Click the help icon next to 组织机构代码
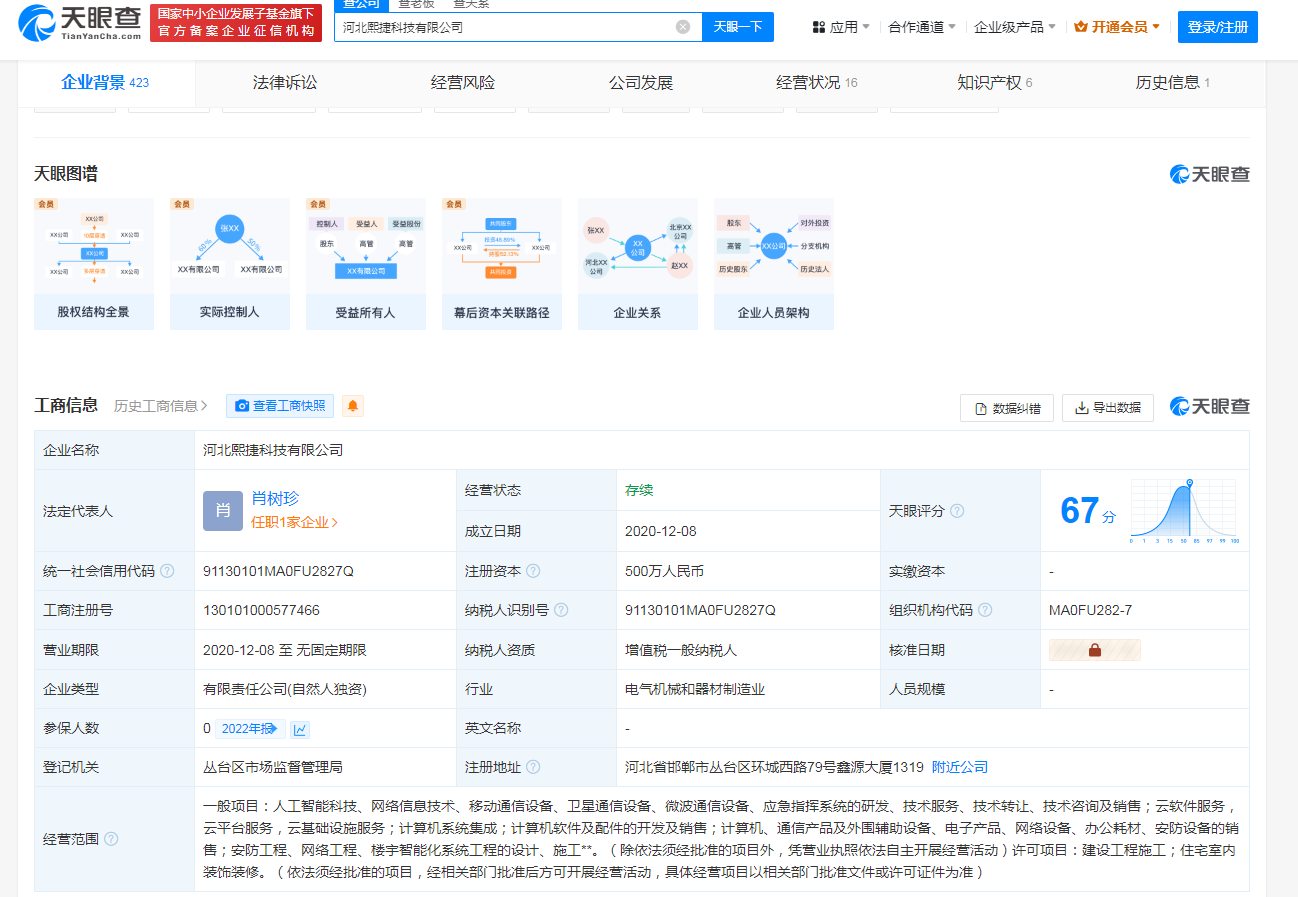Image resolution: width=1298 pixels, height=897 pixels. point(985,610)
